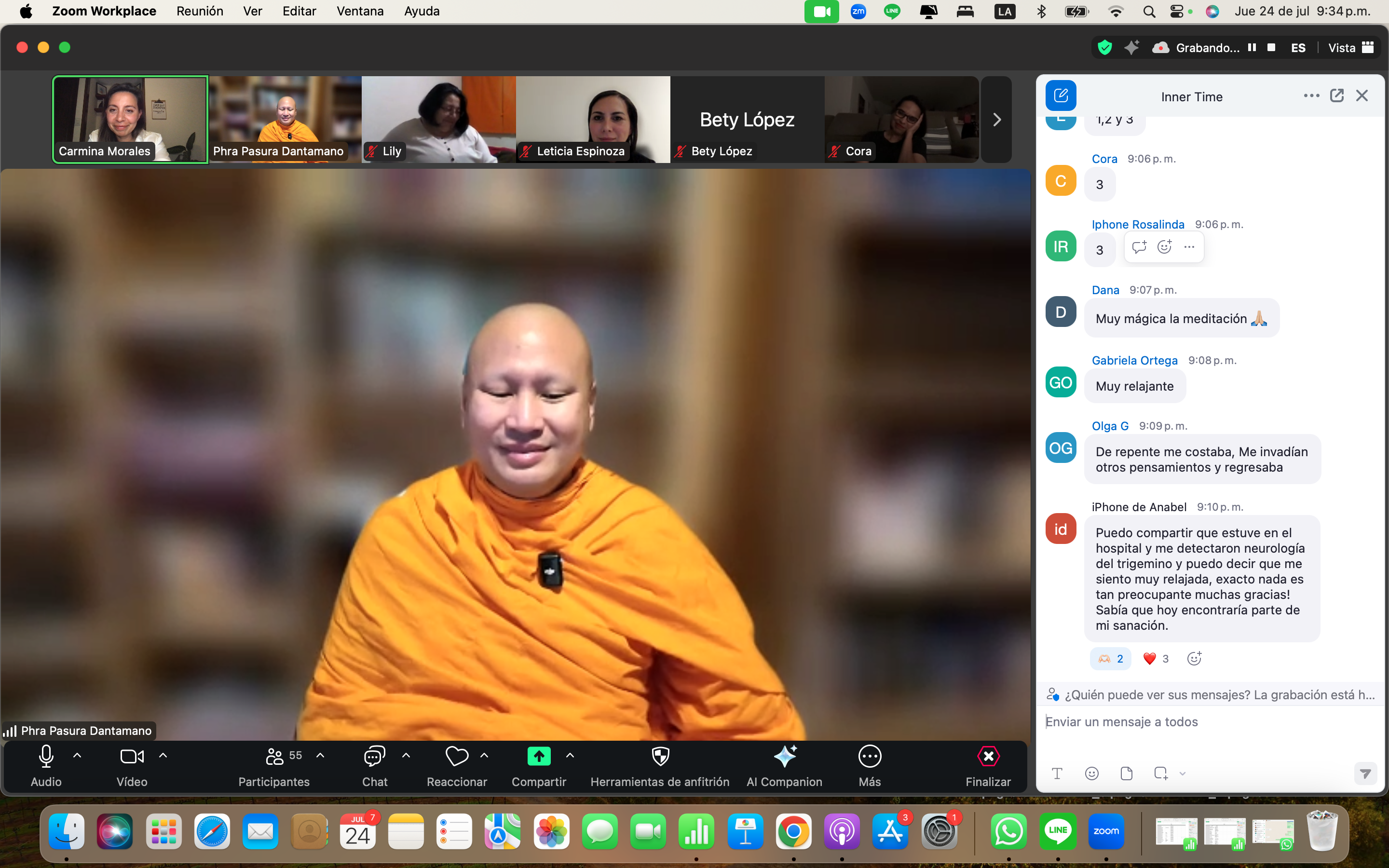Open more actions for Iphone Rosalinda's message
The width and height of the screenshot is (1389, 868).
coord(1189,247)
